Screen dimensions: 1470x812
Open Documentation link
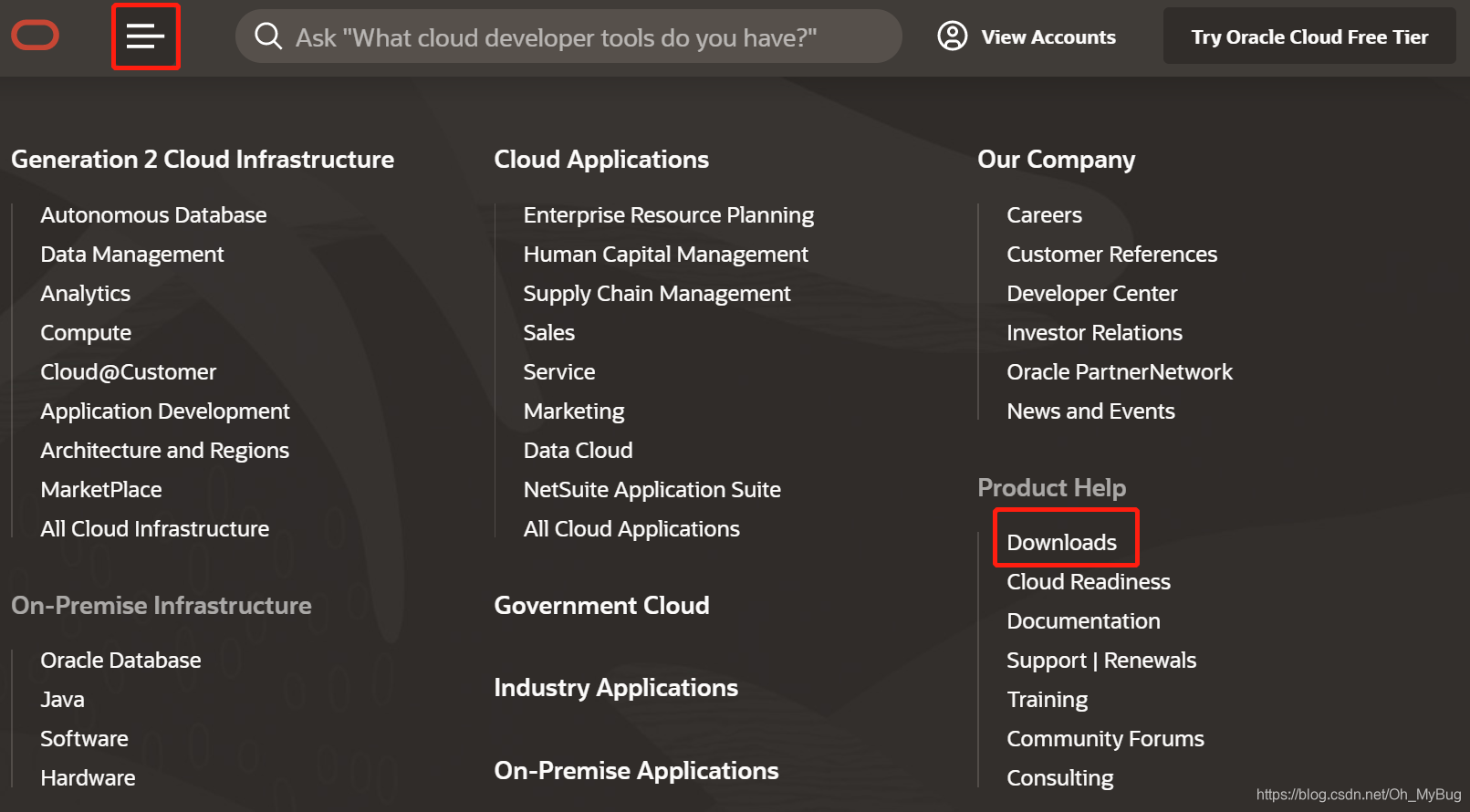[1084, 621]
